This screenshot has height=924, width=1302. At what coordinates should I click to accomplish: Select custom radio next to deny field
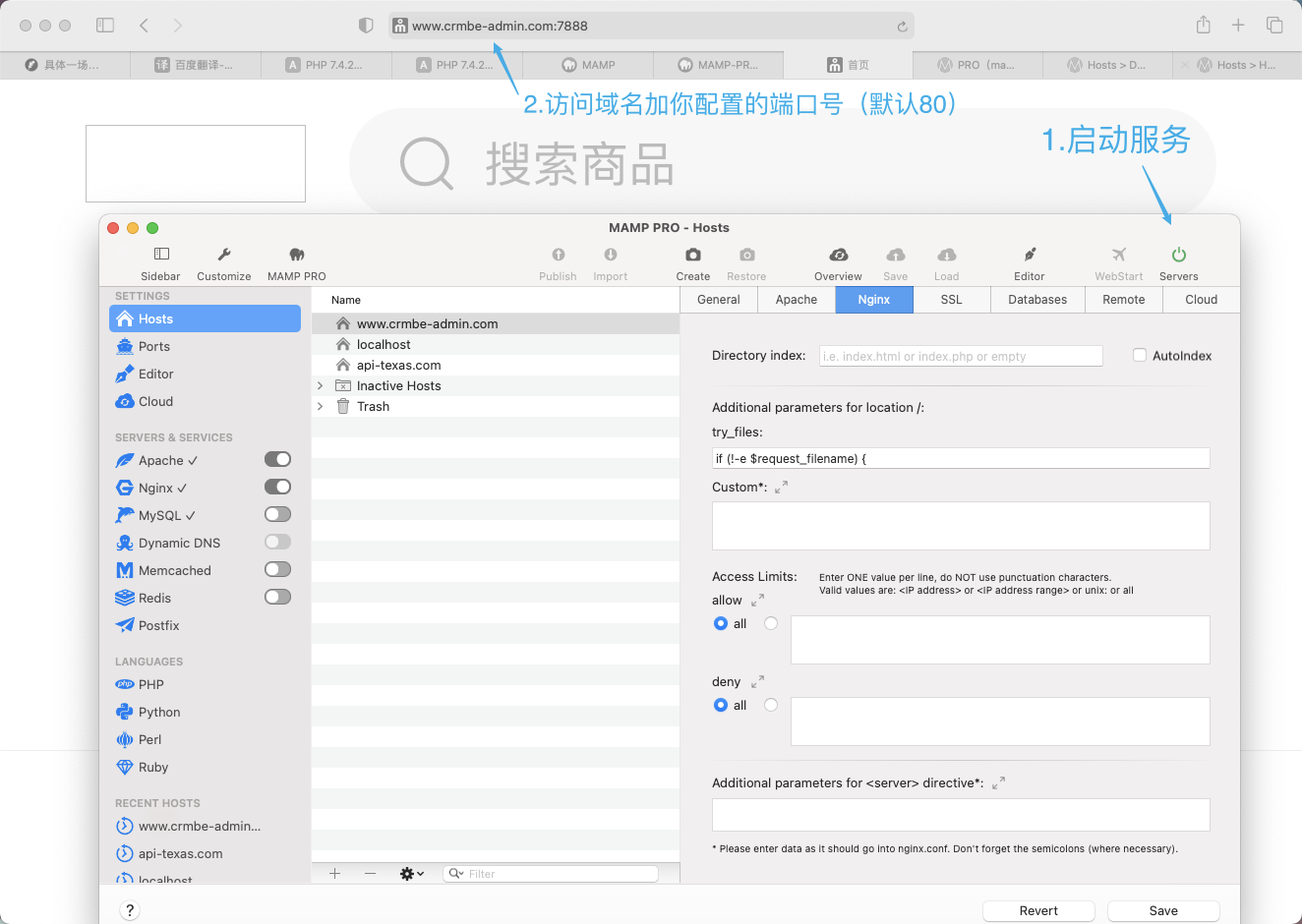pos(771,705)
